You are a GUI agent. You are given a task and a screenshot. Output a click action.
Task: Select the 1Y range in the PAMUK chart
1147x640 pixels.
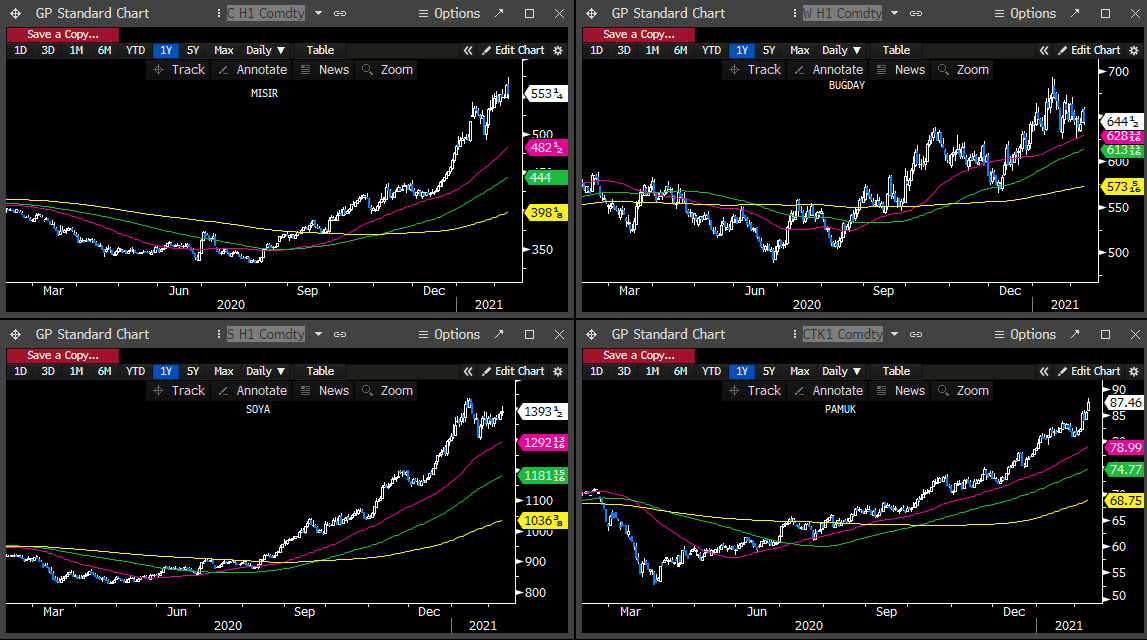click(742, 372)
